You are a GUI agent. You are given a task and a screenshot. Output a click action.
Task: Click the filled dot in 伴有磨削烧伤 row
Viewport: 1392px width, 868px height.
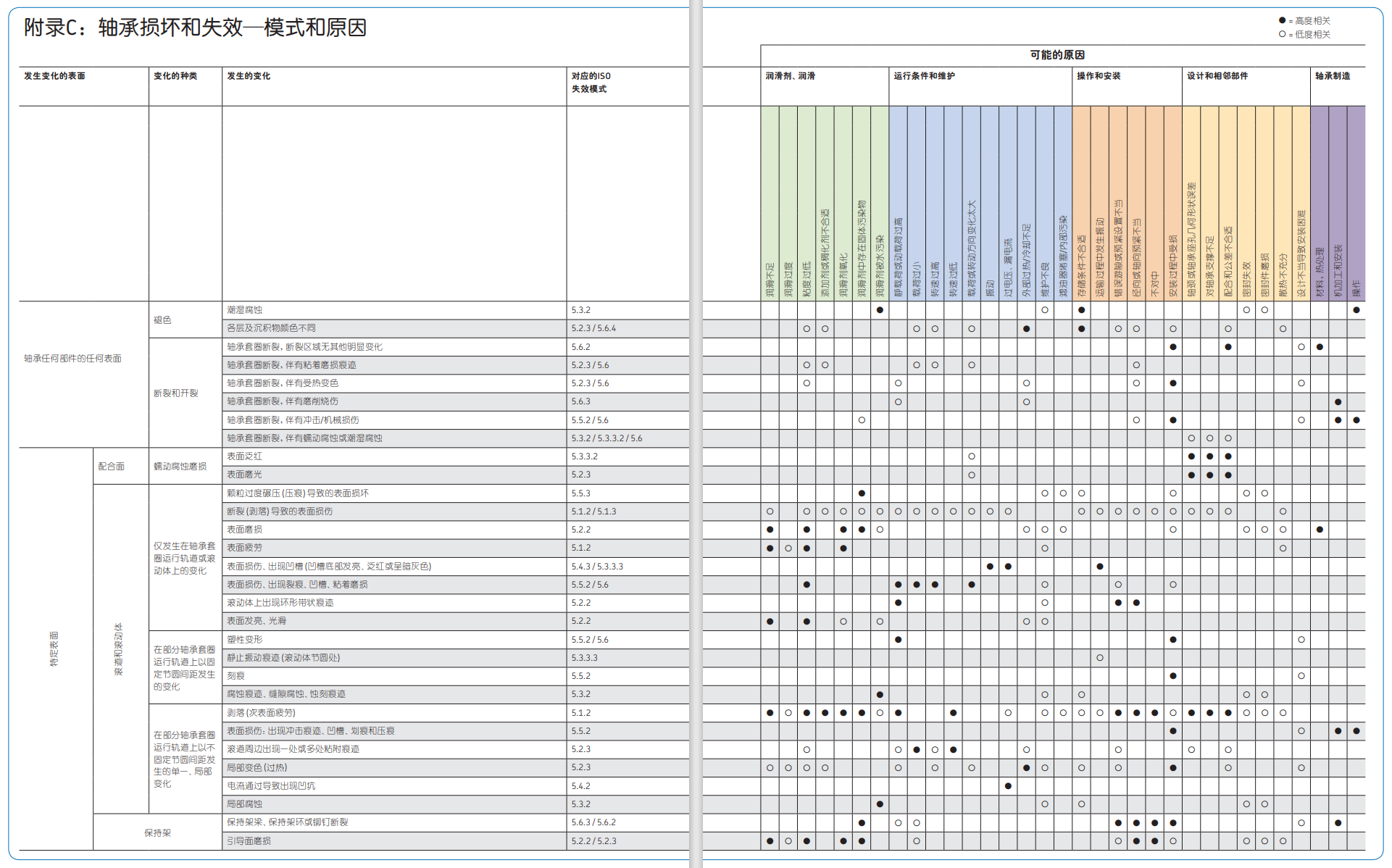coord(1338,401)
